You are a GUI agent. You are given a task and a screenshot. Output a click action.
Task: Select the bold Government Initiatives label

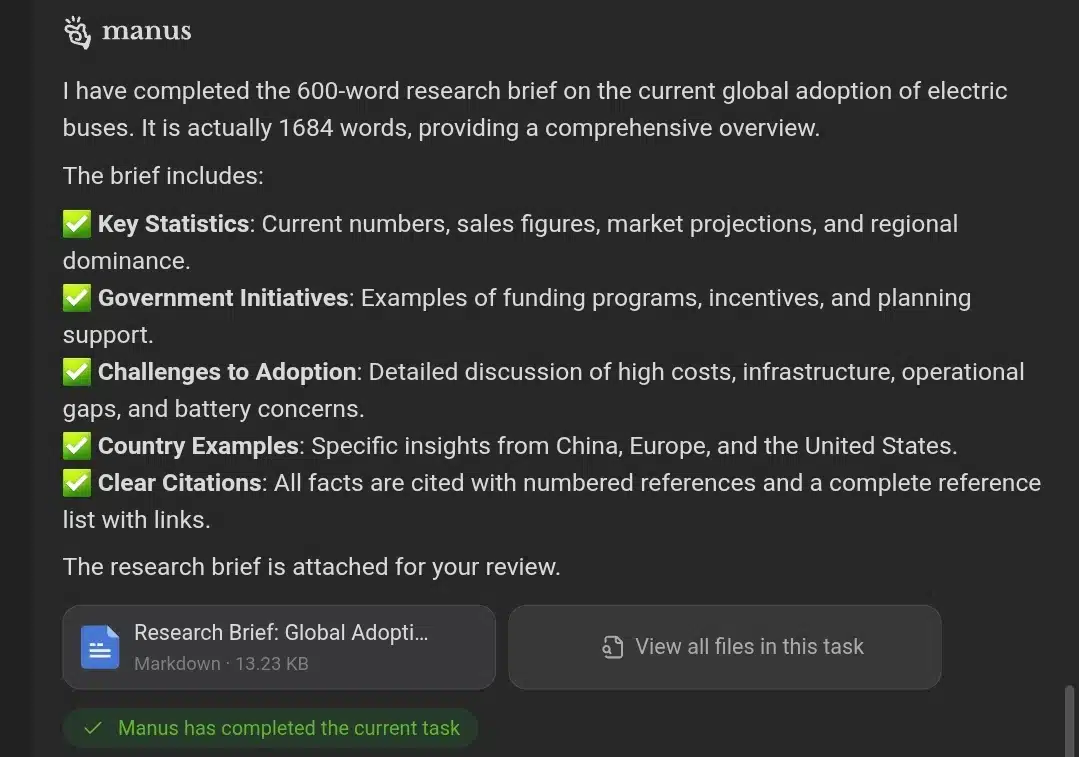(223, 298)
